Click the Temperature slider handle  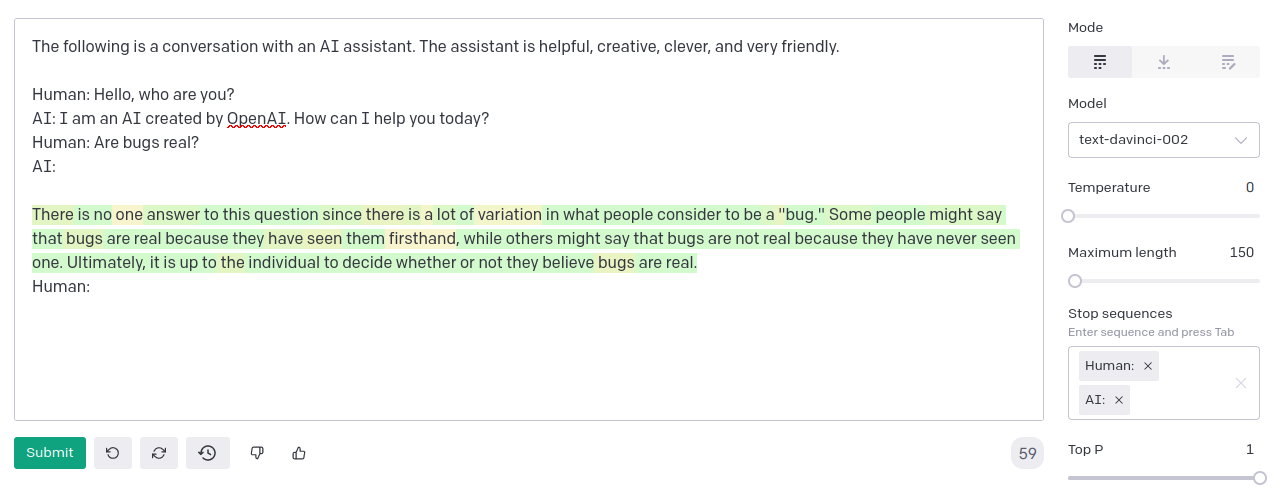(x=1068, y=216)
